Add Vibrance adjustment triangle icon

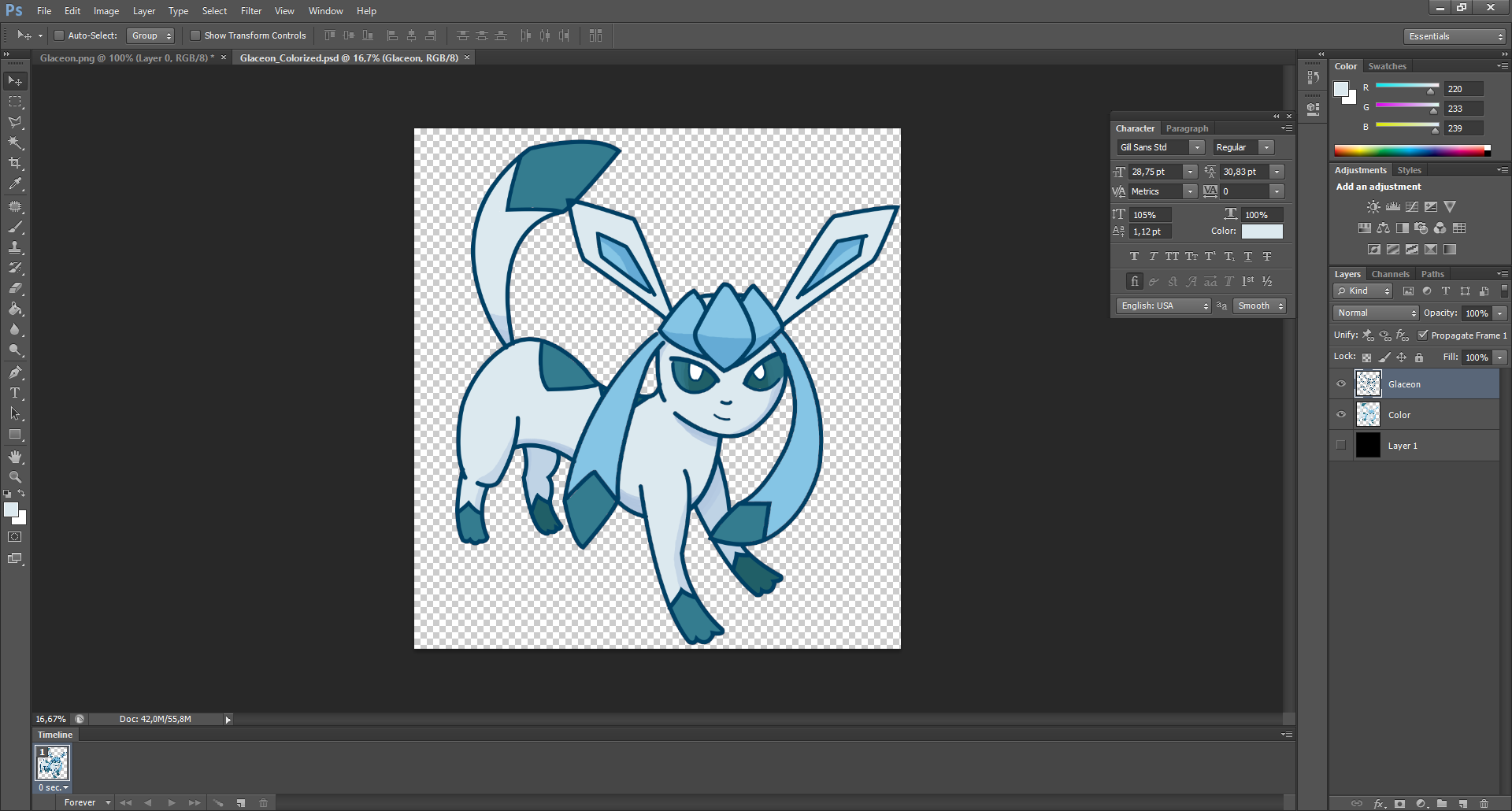[x=1450, y=206]
